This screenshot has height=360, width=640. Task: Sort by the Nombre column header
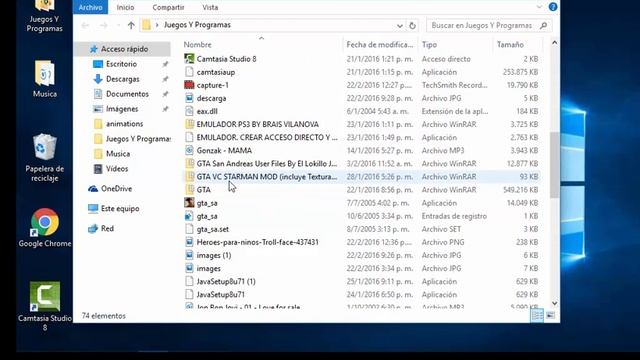pyautogui.click(x=197, y=44)
